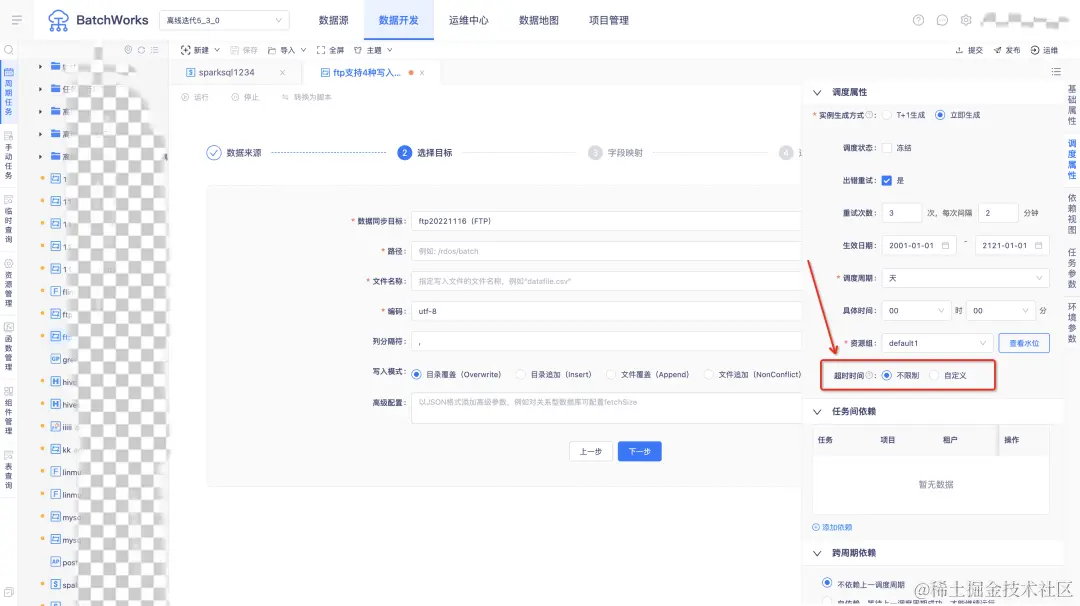Open the 主题 theme dropdown
Image resolution: width=1080 pixels, height=606 pixels.
click(373, 50)
